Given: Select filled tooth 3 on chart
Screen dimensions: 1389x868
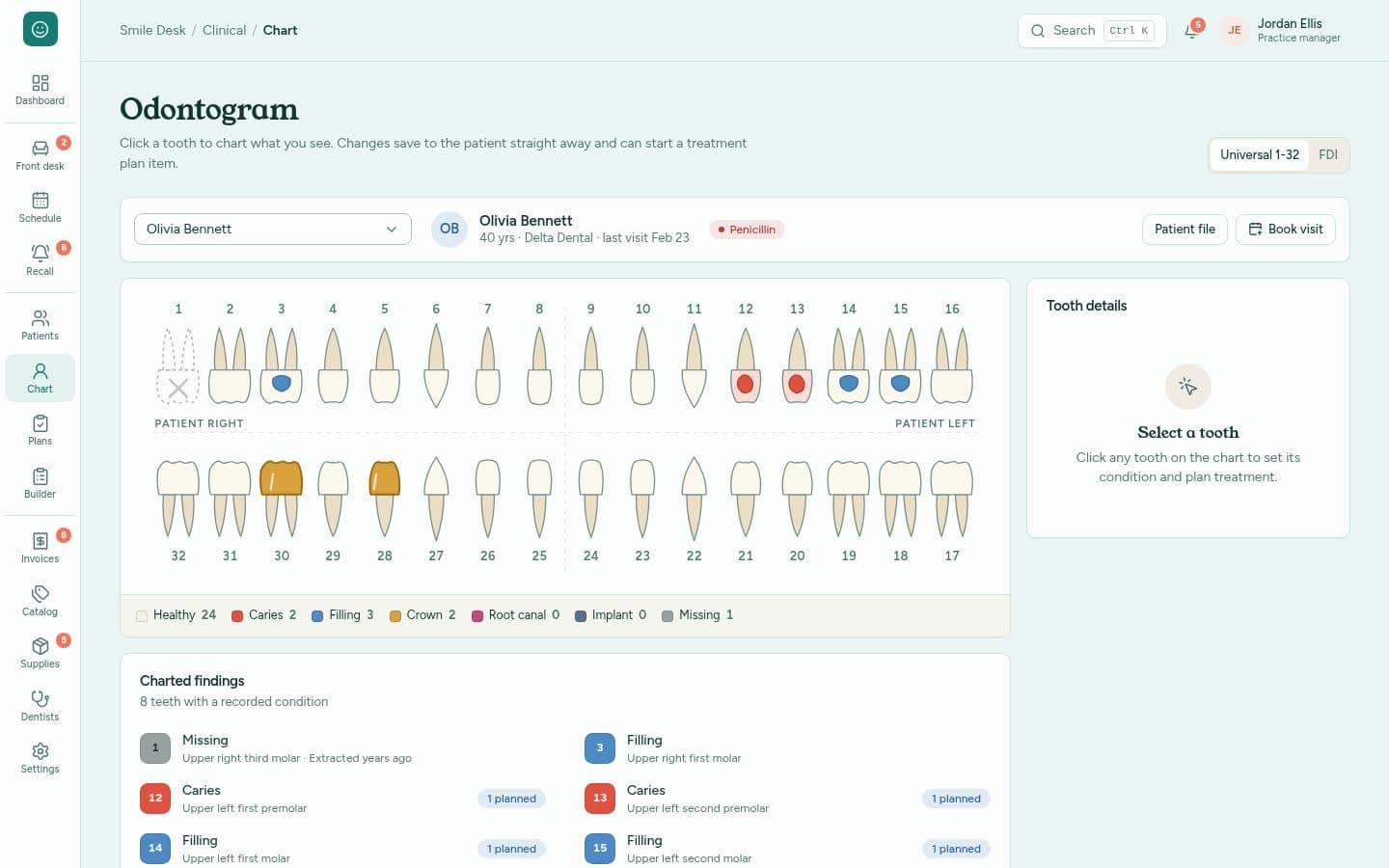Looking at the screenshot, I should 282,366.
